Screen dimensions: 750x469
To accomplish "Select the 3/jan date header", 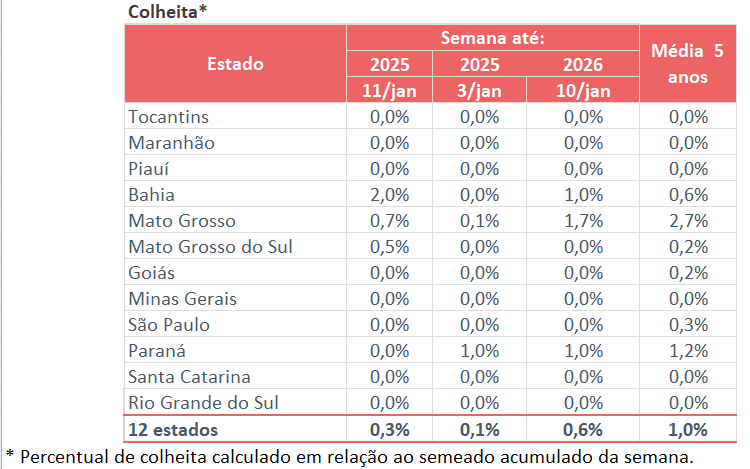I will point(479,91).
